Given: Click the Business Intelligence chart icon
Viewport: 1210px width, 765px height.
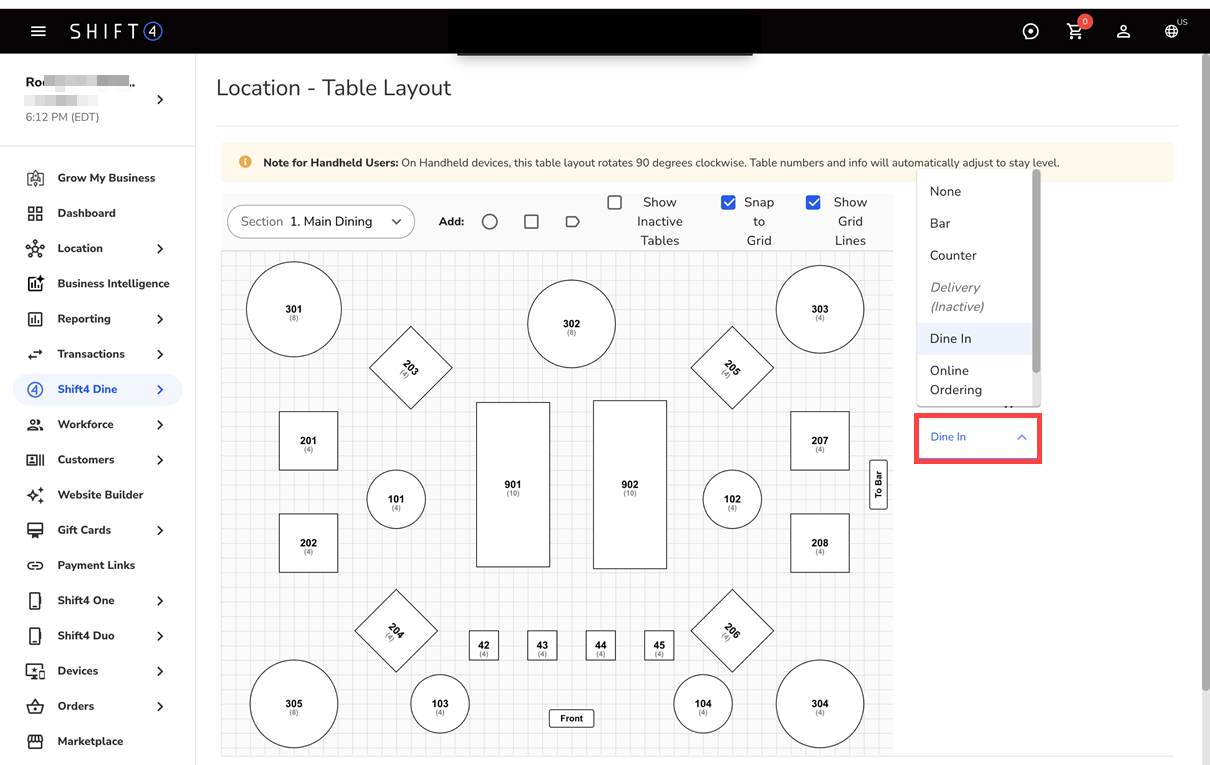Looking at the screenshot, I should pos(35,283).
